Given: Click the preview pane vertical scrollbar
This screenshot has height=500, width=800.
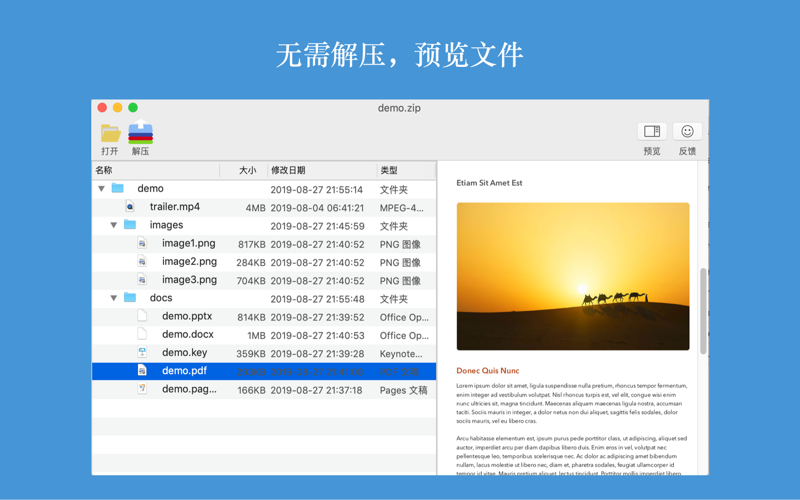Looking at the screenshot, I should click(703, 310).
